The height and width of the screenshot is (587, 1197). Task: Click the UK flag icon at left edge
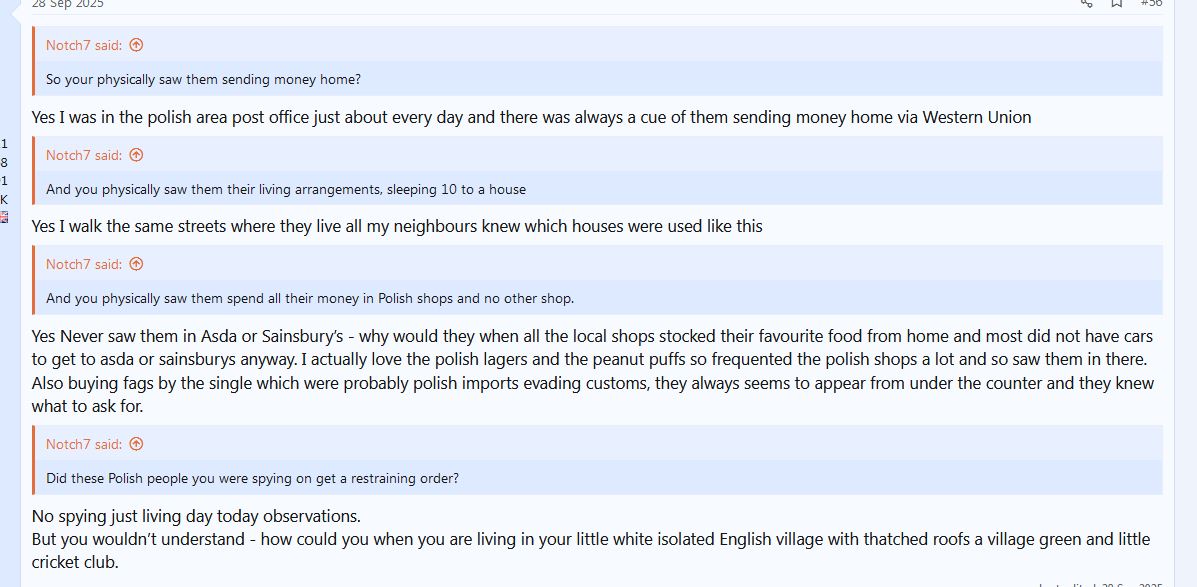[4, 217]
